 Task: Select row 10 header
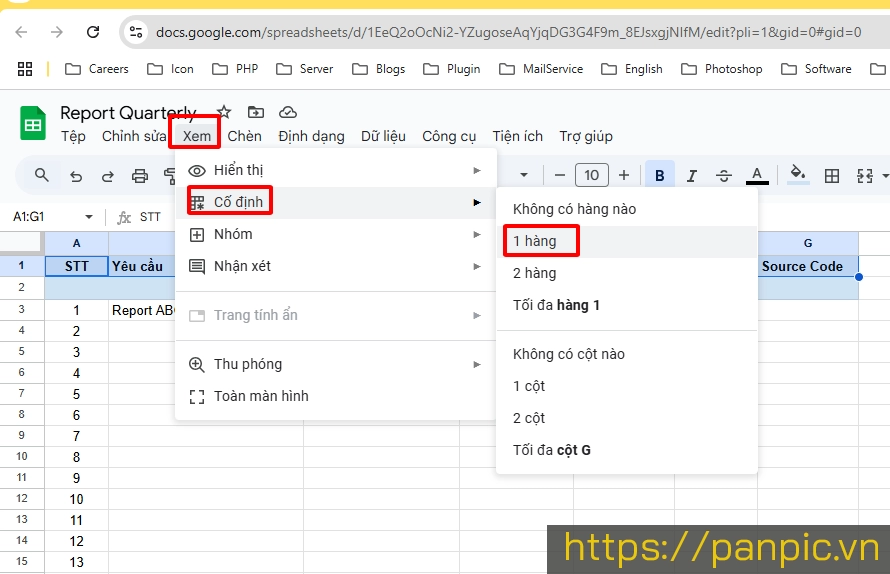click(22, 456)
